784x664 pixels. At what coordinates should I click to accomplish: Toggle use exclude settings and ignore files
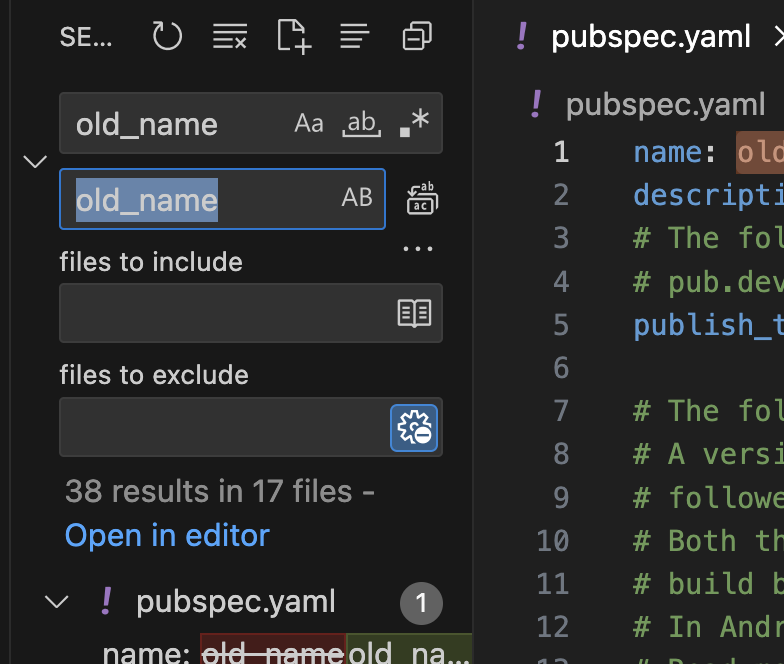click(x=414, y=427)
